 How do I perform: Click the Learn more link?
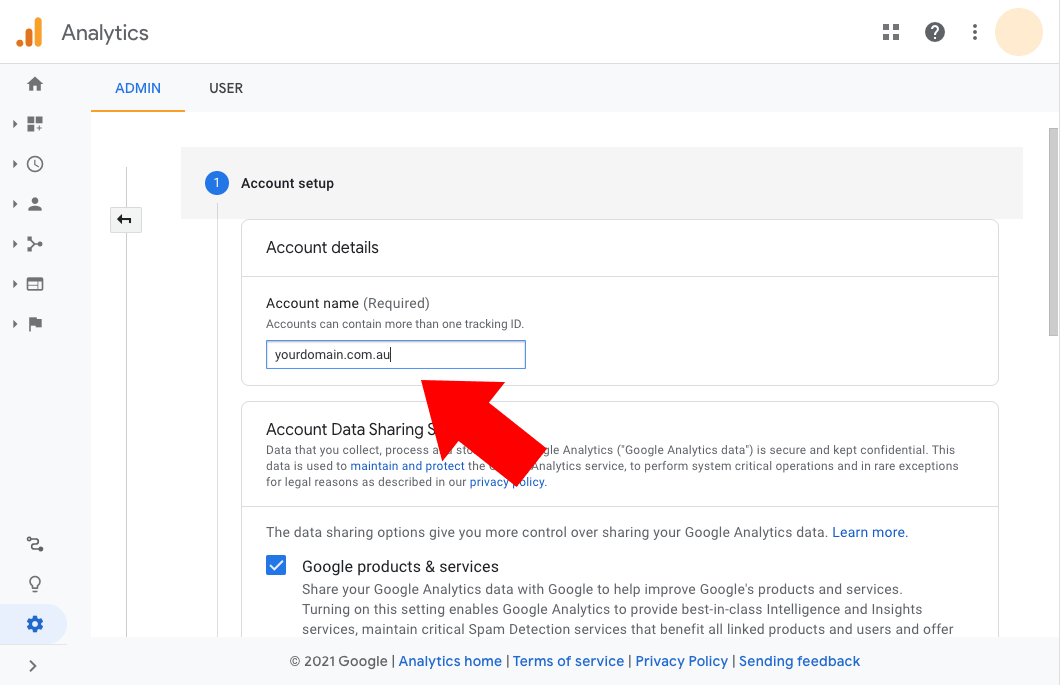869,532
